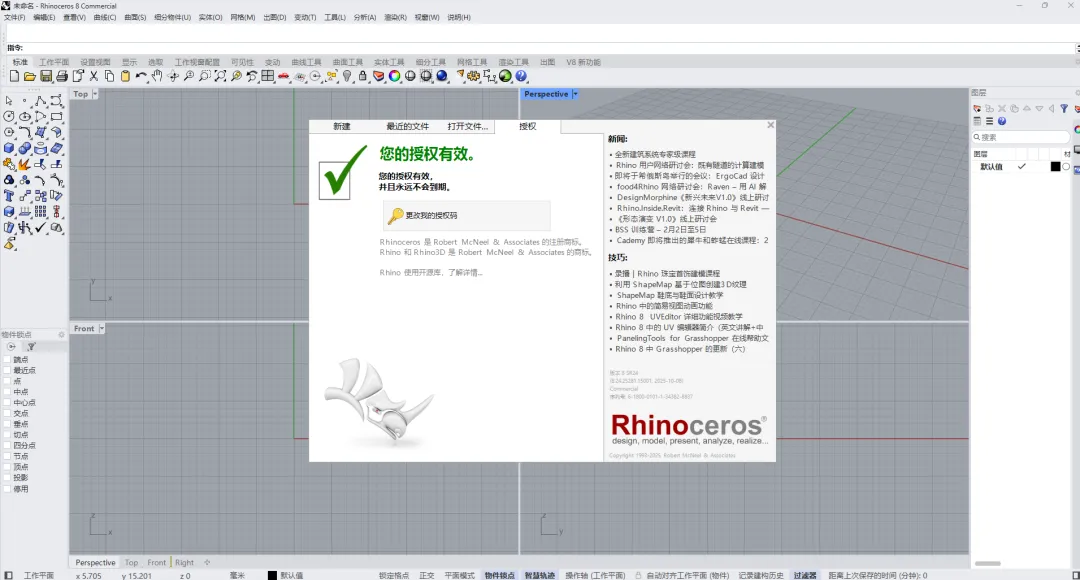
Task: Open the 文件(F) menu
Action: pos(14,17)
